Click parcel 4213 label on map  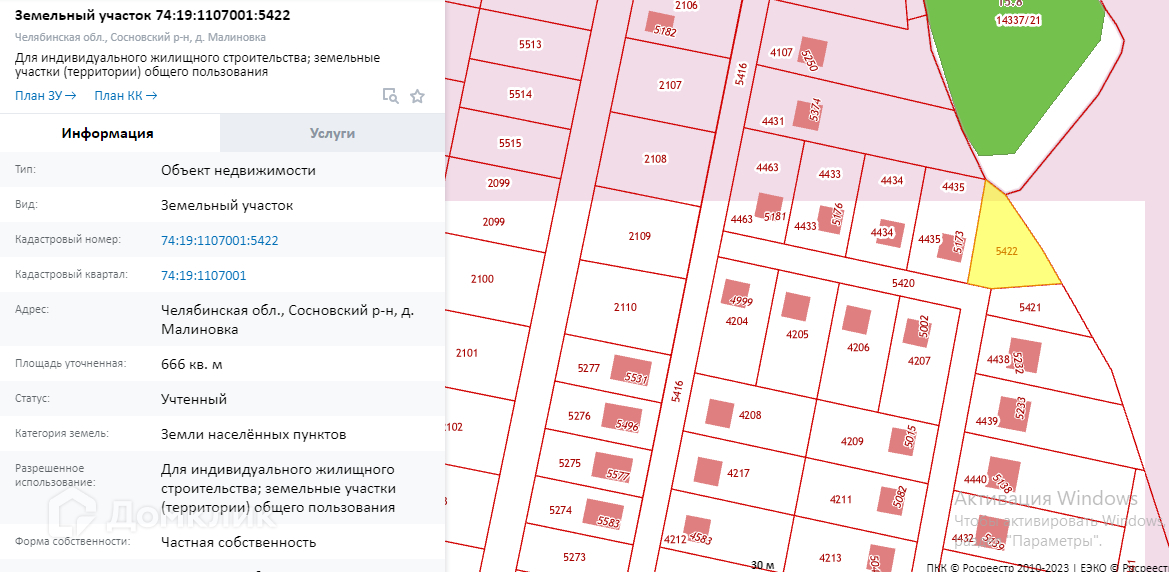point(830,557)
